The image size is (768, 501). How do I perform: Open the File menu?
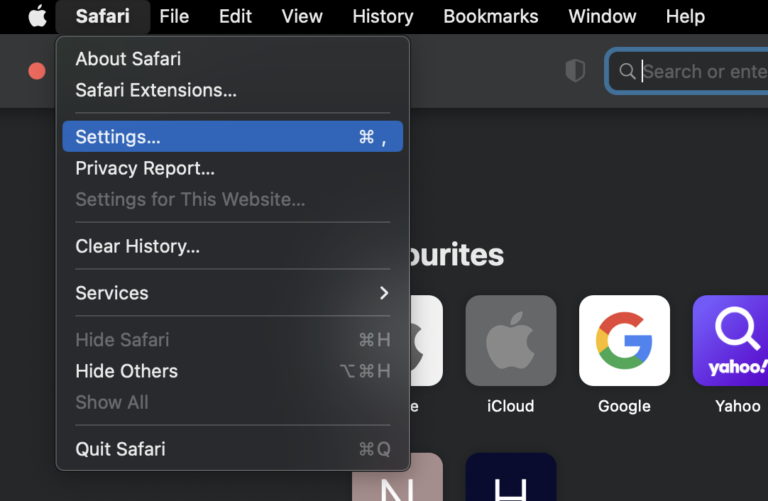click(x=174, y=17)
